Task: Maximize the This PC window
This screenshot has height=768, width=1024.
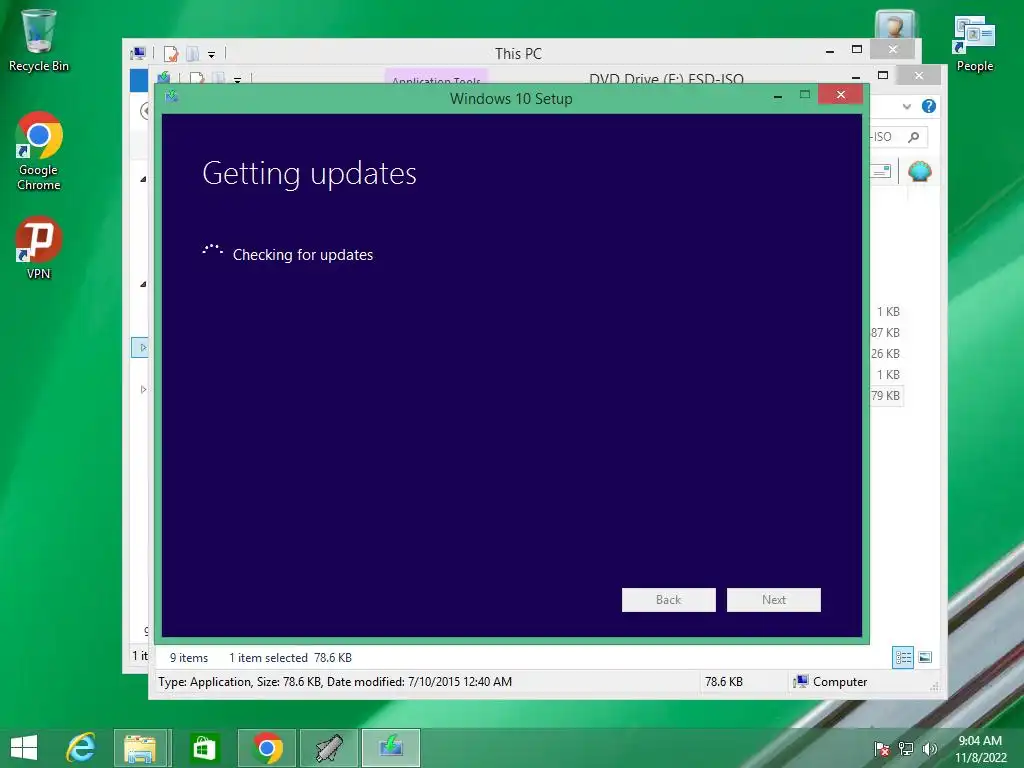Action: 857,50
